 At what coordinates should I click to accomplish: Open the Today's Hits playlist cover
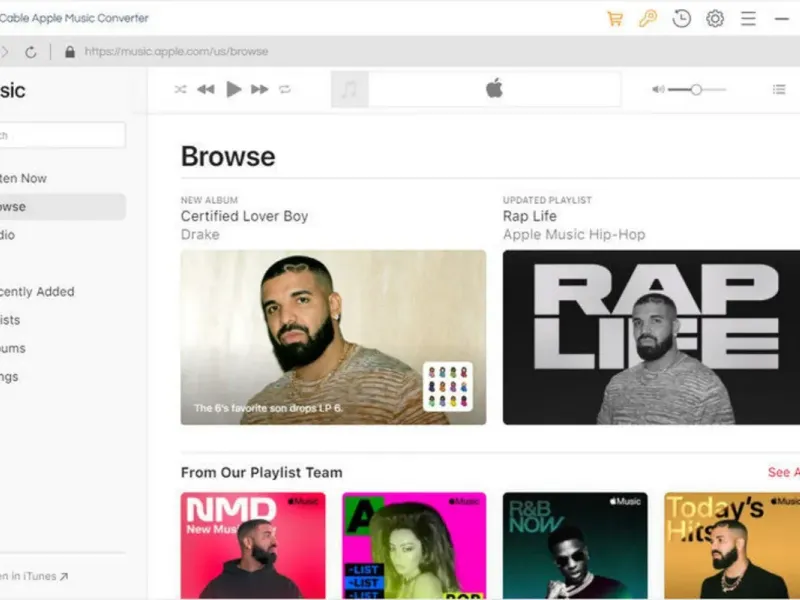(732, 545)
